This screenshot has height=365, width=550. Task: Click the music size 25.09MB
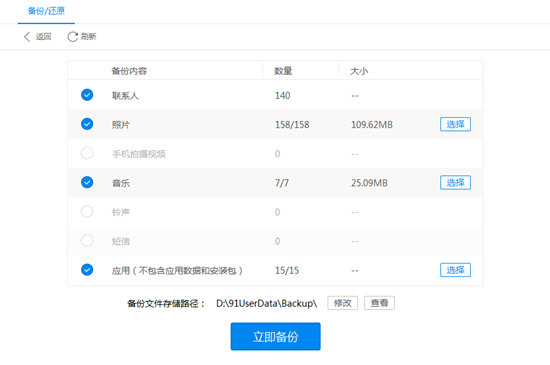(x=369, y=183)
